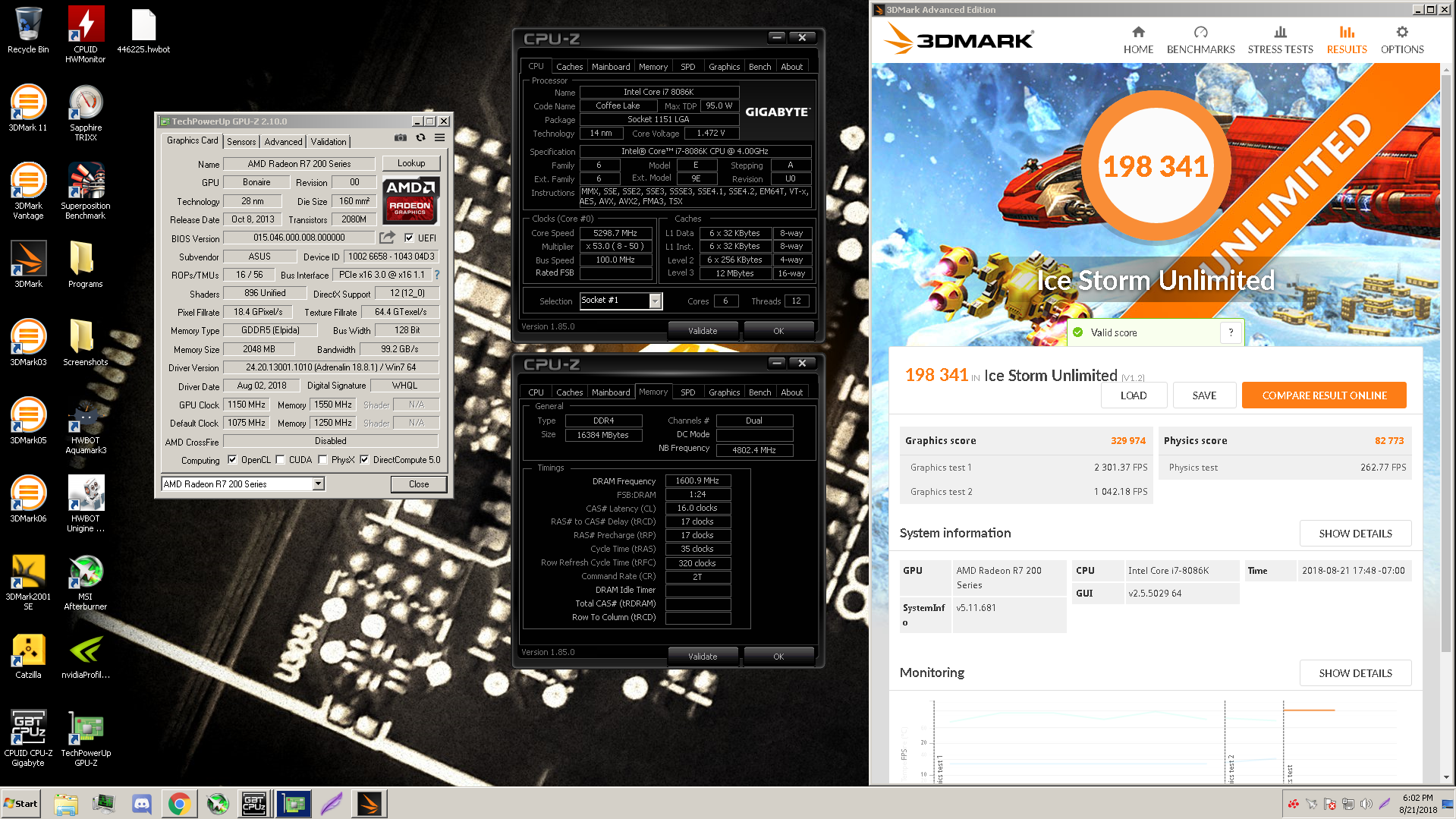The width and height of the screenshot is (1456, 819).
Task: Launch TechPowerUp GPU-Z desktop shortcut
Action: [86, 738]
